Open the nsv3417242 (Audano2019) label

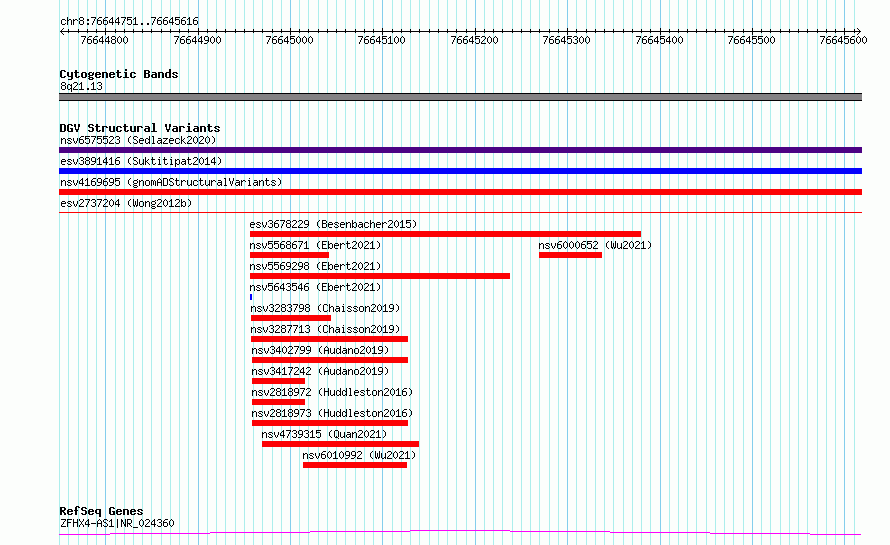click(x=320, y=371)
